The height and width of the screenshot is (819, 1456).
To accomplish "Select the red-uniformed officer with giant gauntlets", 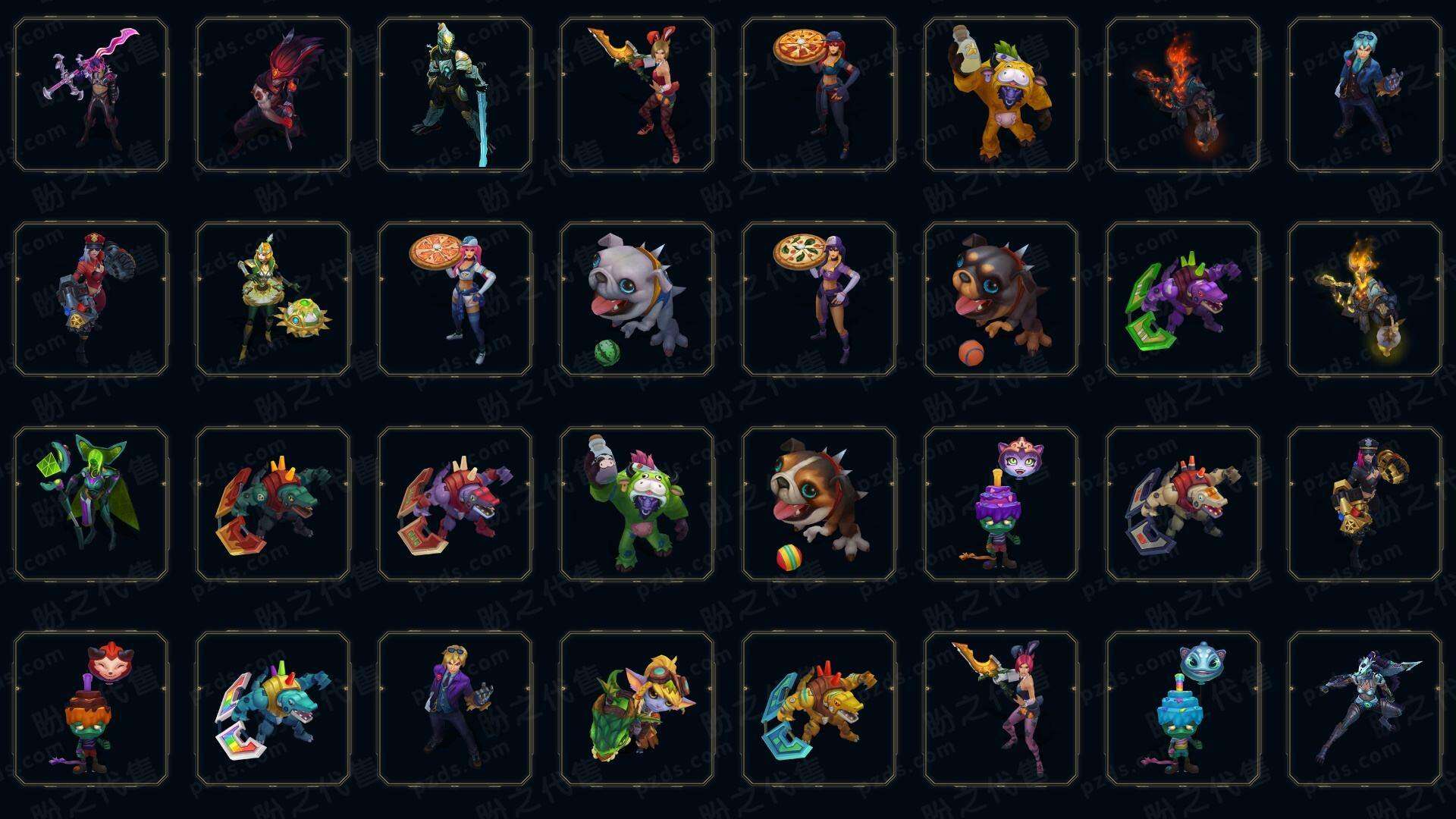I will (91, 299).
